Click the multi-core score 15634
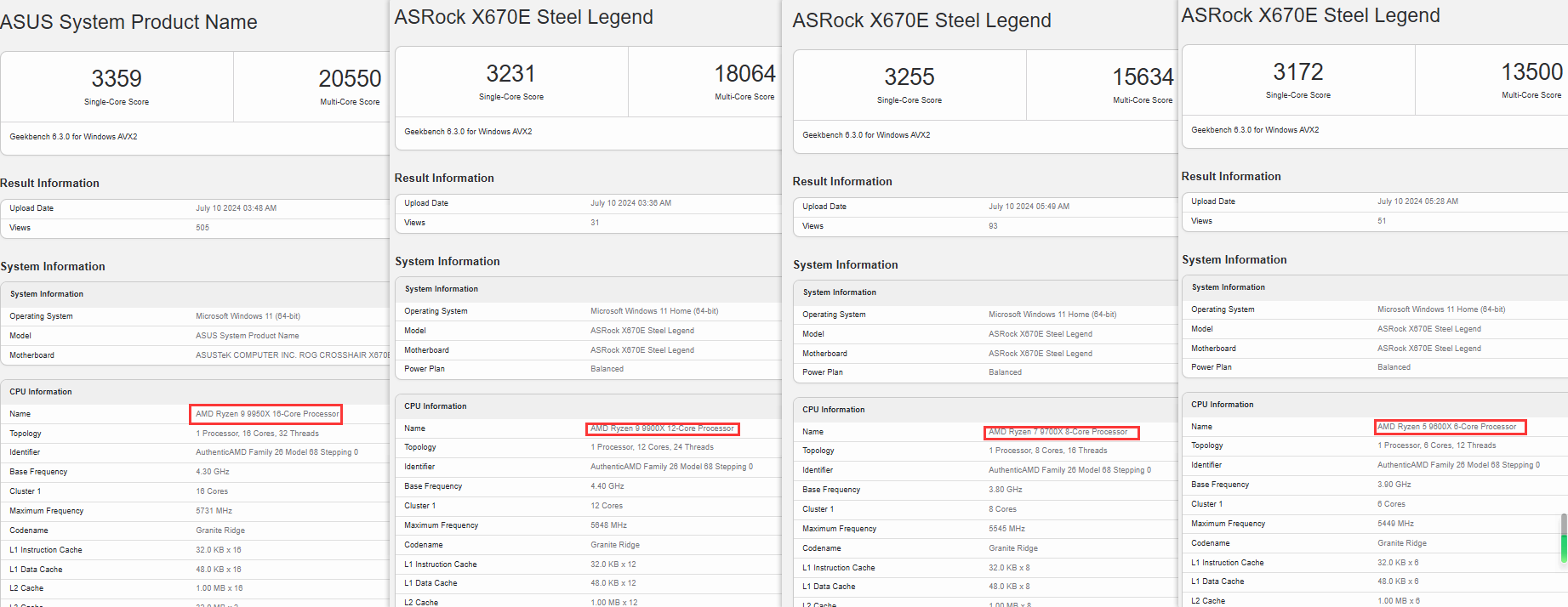The height and width of the screenshot is (607, 1568). coord(1143,77)
